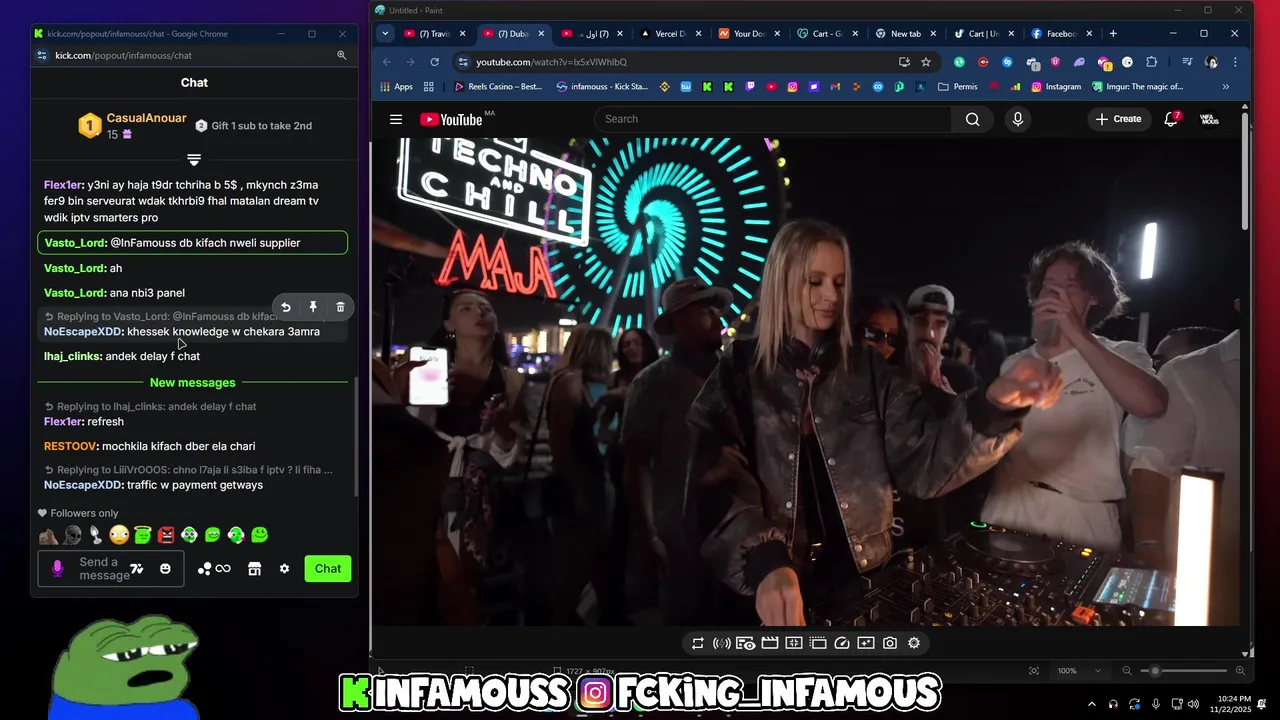This screenshot has height=720, width=1280.
Task: Reply to the hovered chat message
Action: (x=286, y=307)
